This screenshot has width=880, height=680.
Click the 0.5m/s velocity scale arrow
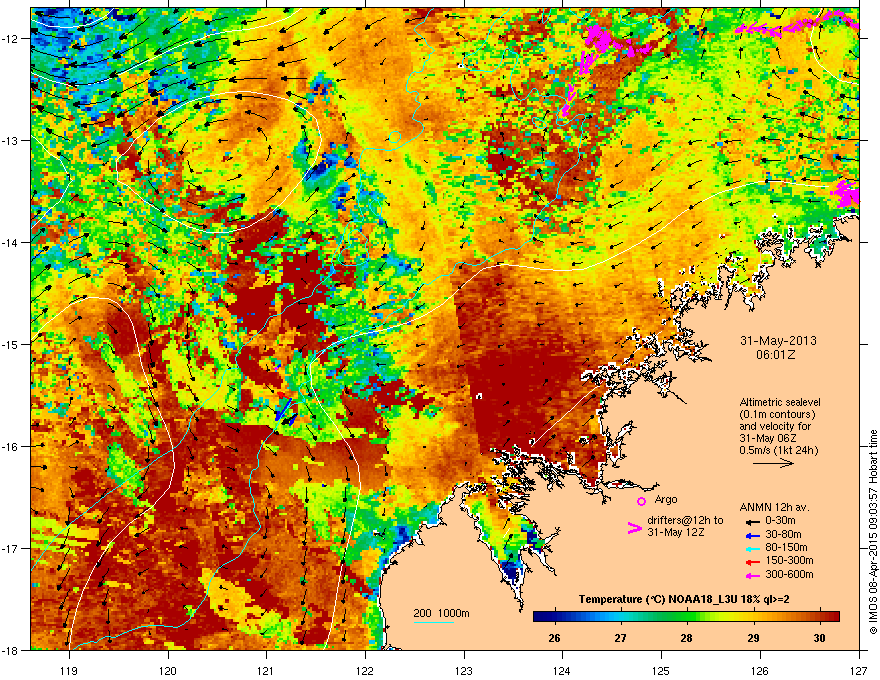click(x=773, y=463)
